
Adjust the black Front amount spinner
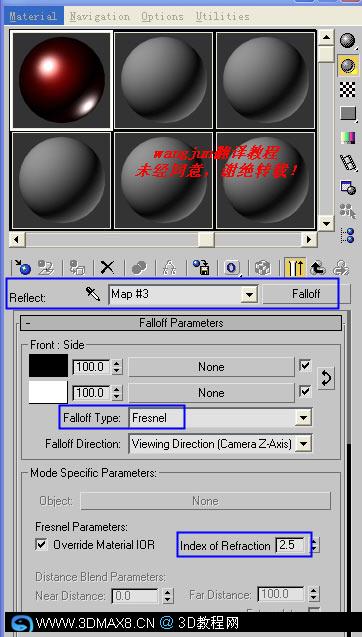117,367
